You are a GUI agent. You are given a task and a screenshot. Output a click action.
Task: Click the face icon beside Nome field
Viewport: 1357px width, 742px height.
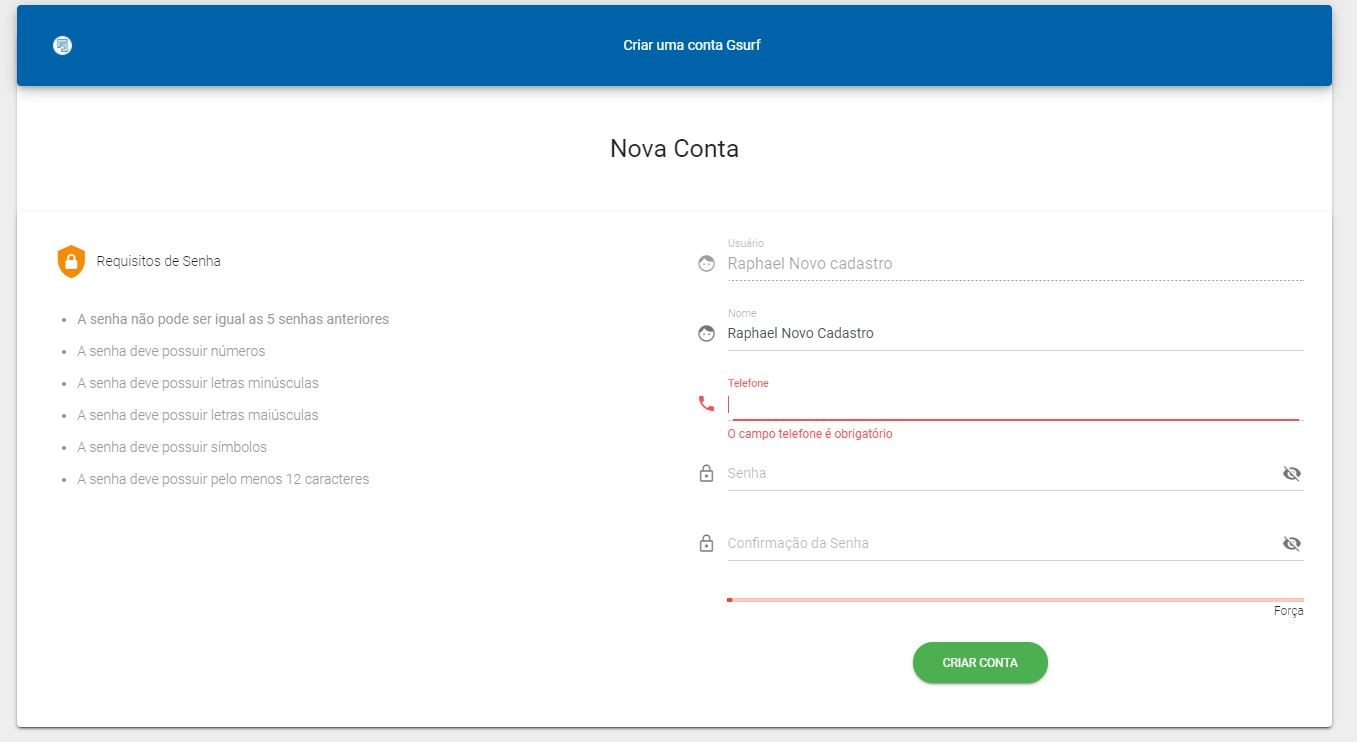(706, 334)
